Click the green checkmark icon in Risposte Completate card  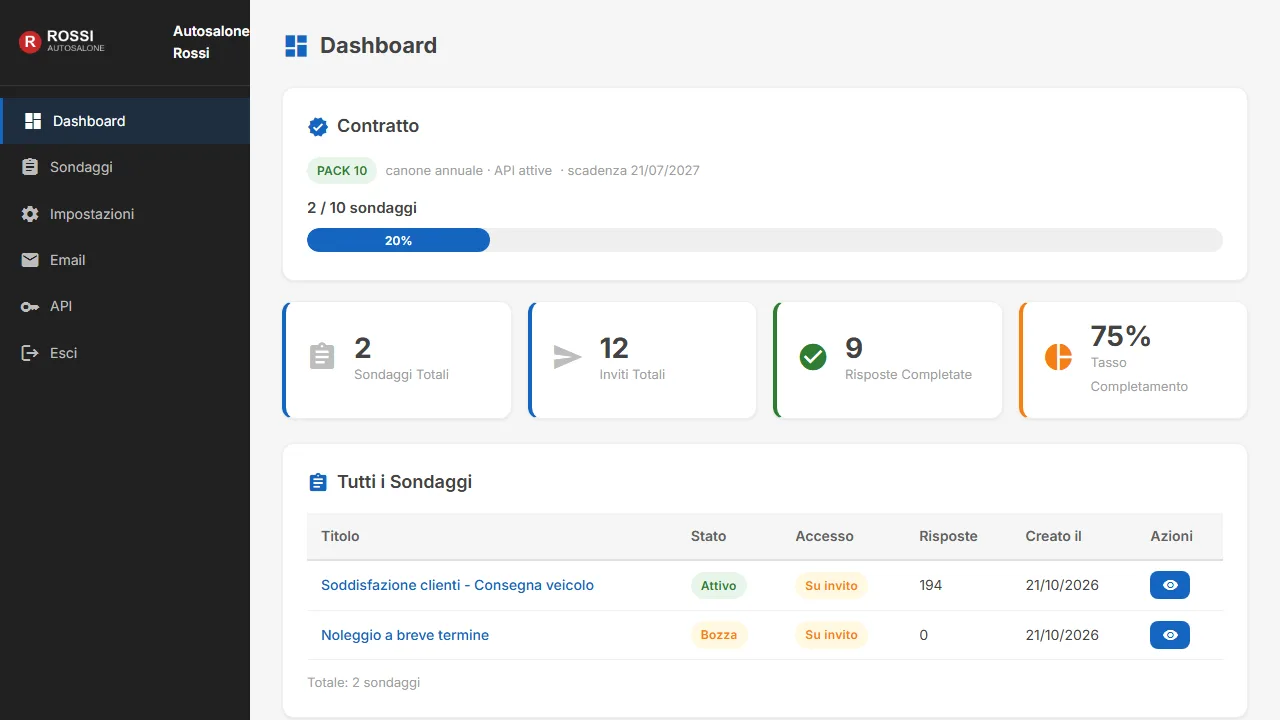click(813, 357)
